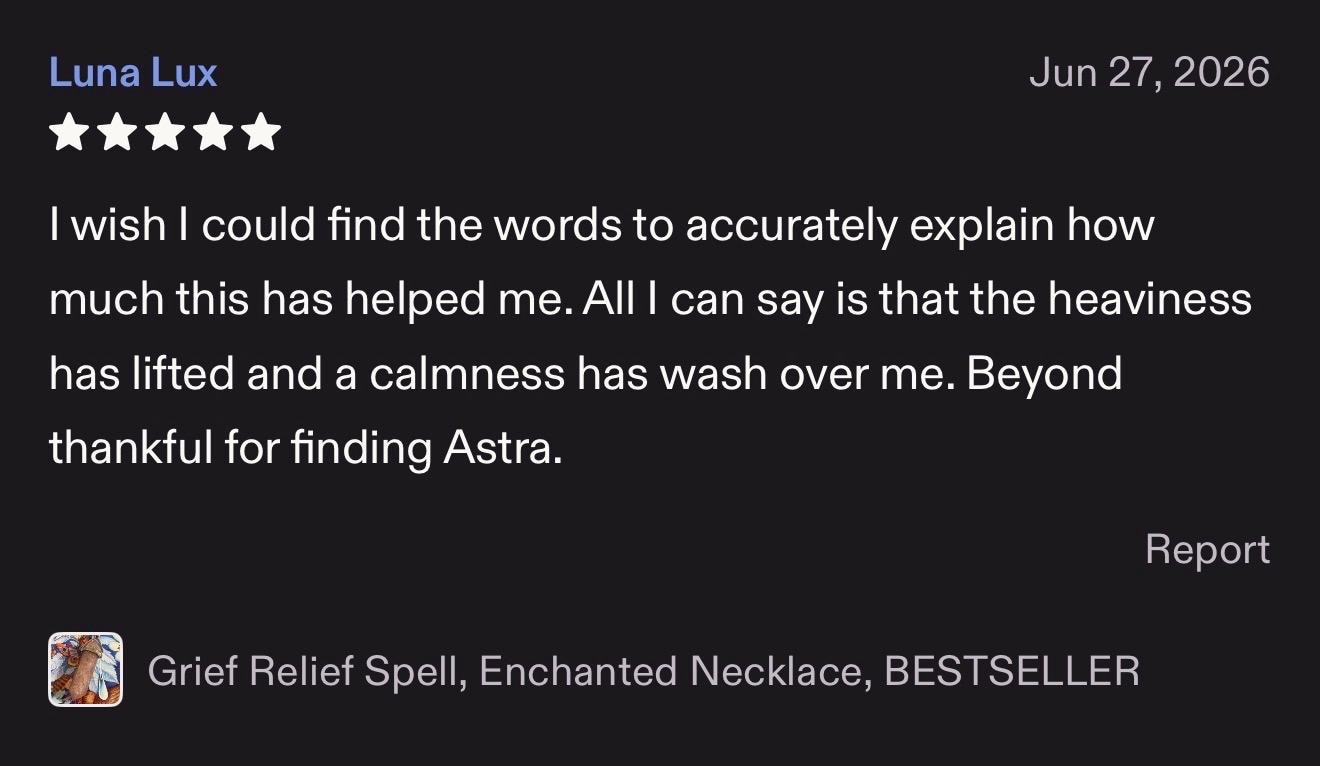Click the fifth rating star
Viewport: 1320px width, 766px height.
(x=261, y=132)
